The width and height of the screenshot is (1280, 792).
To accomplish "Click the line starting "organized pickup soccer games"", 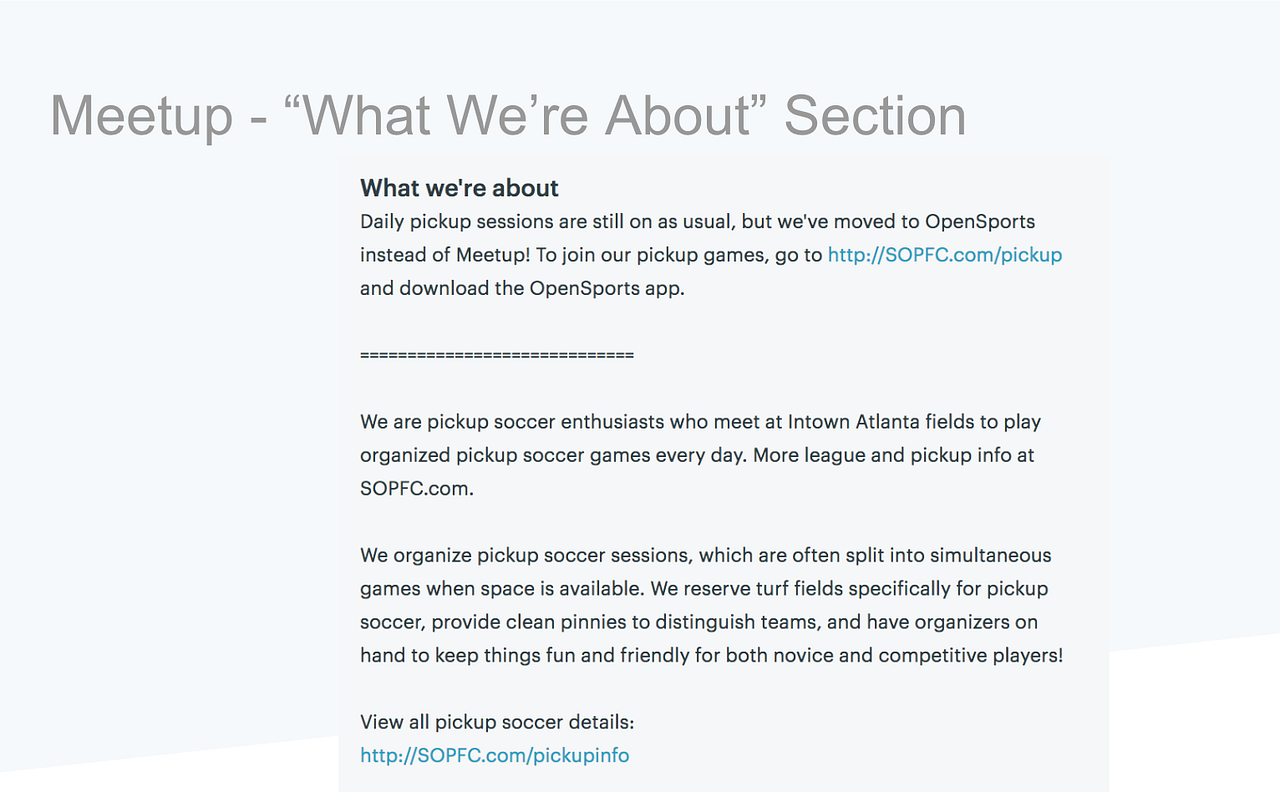I will (697, 455).
